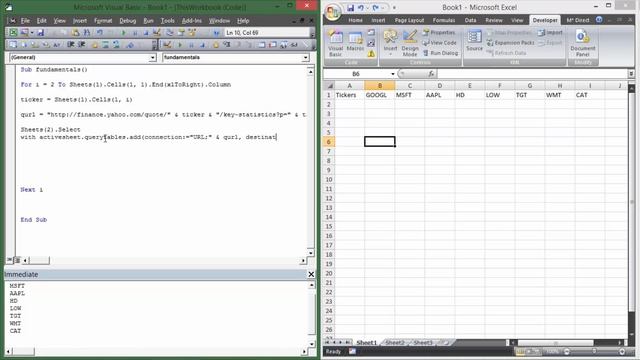The width and height of the screenshot is (640, 360).
Task: Click Properties in Controls group
Action: pyautogui.click(x=439, y=32)
